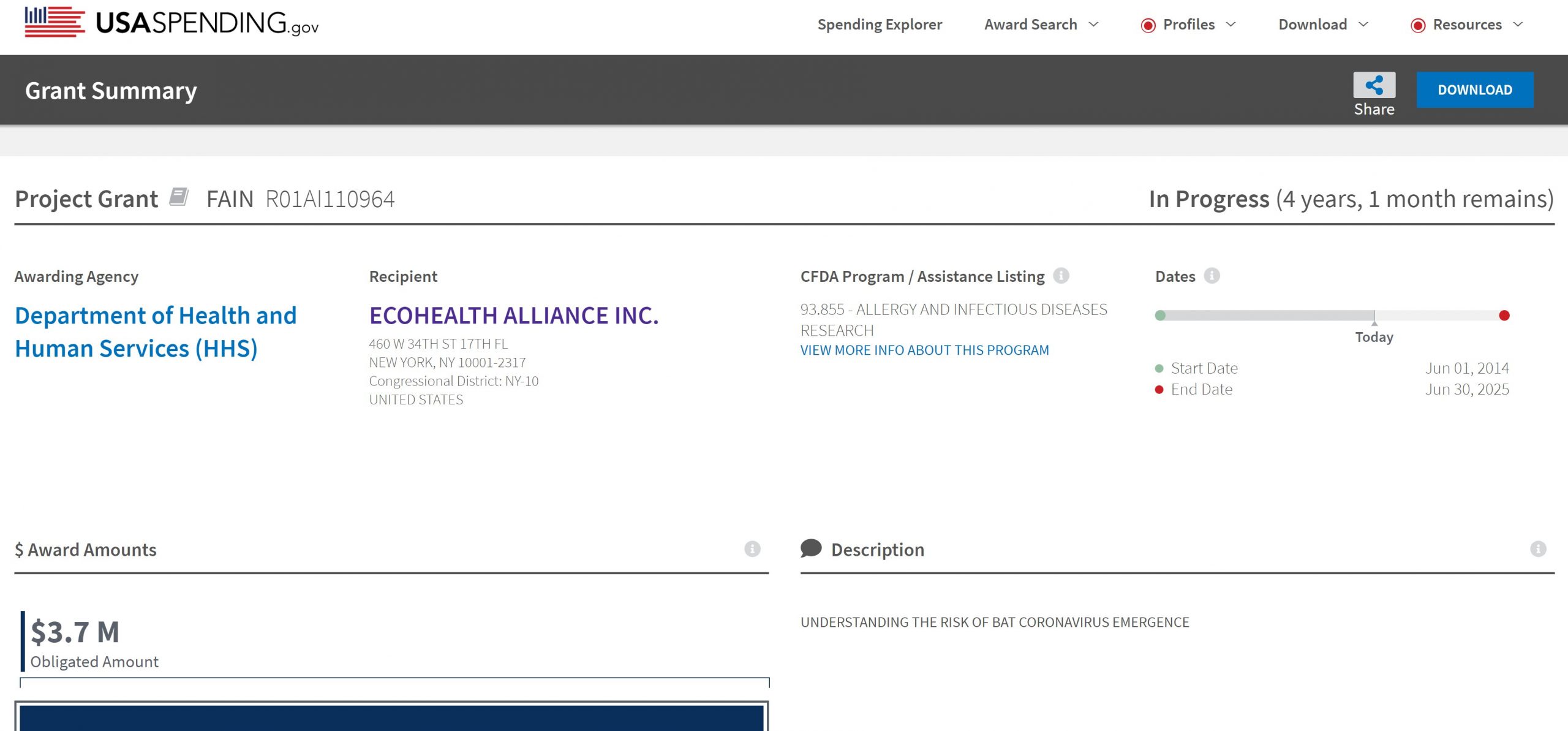Screen dimensions: 1568x731
Task: Expand the Award Search dropdown chevron
Action: tap(1093, 25)
